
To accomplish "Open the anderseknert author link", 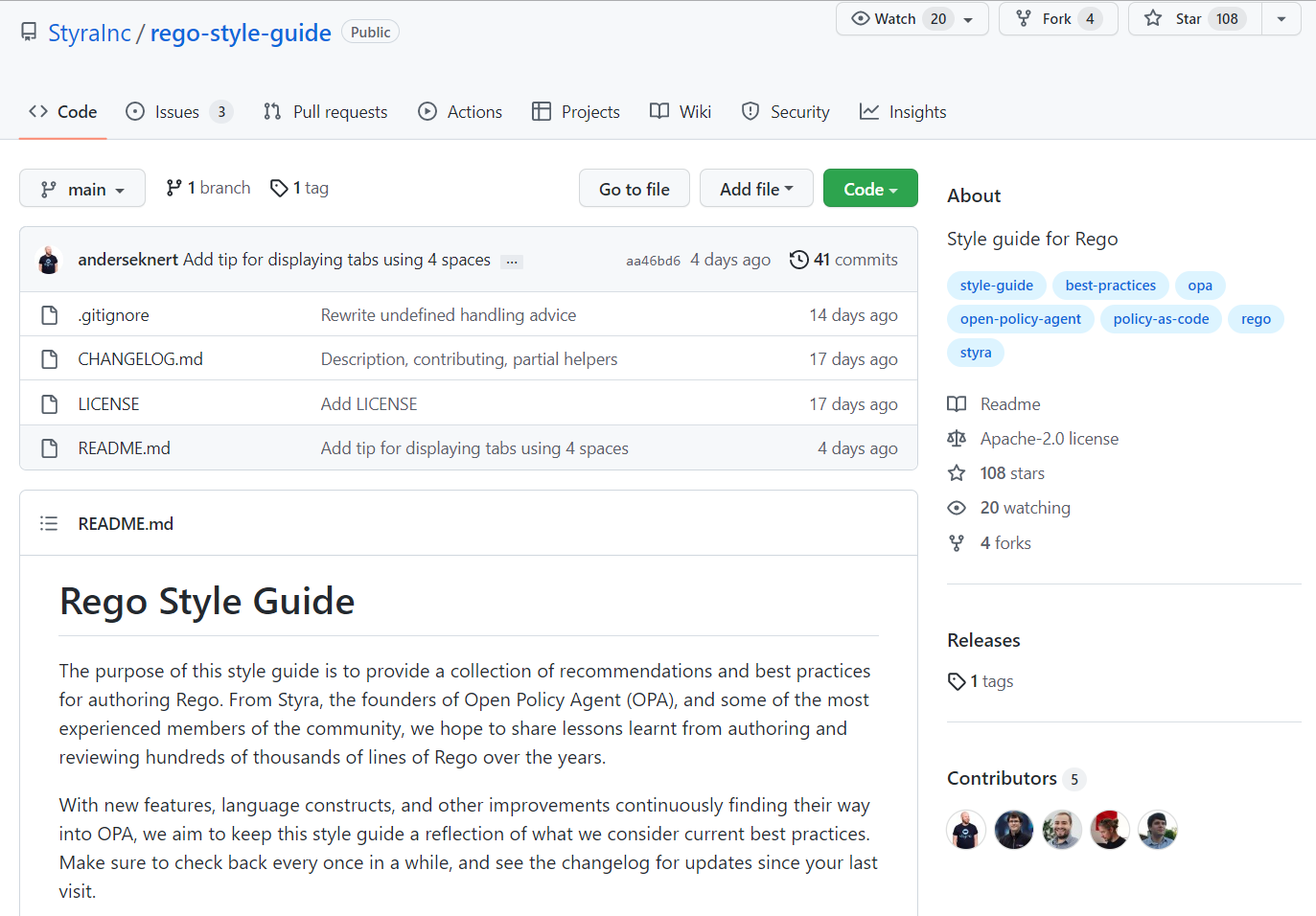I will click(127, 260).
